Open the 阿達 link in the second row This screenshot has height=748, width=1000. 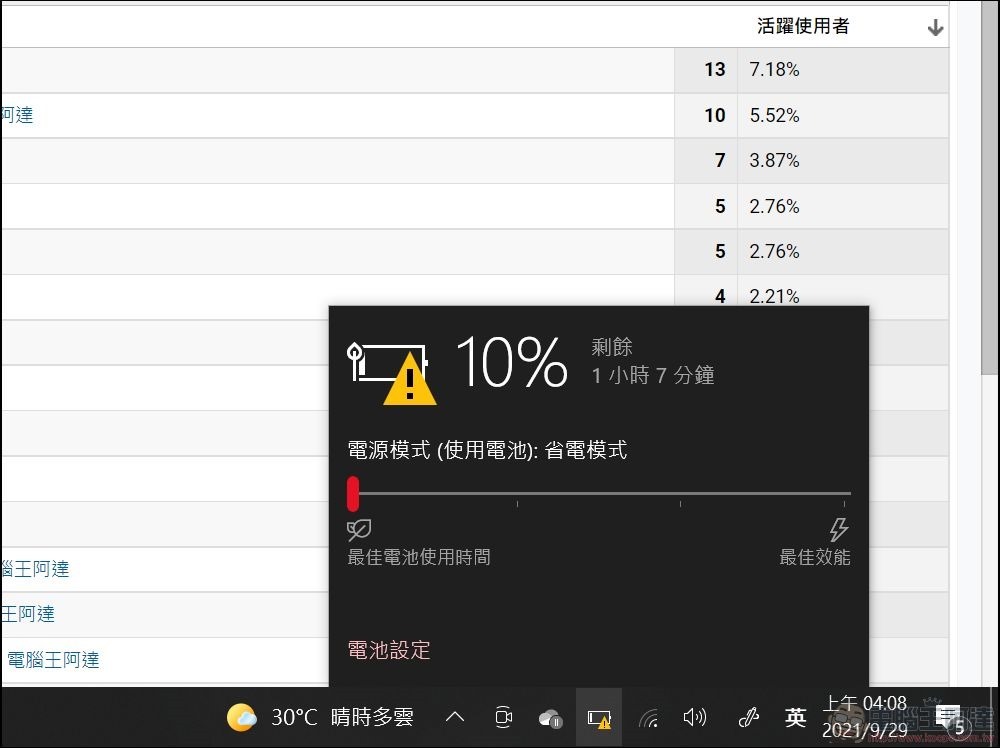click(17, 115)
